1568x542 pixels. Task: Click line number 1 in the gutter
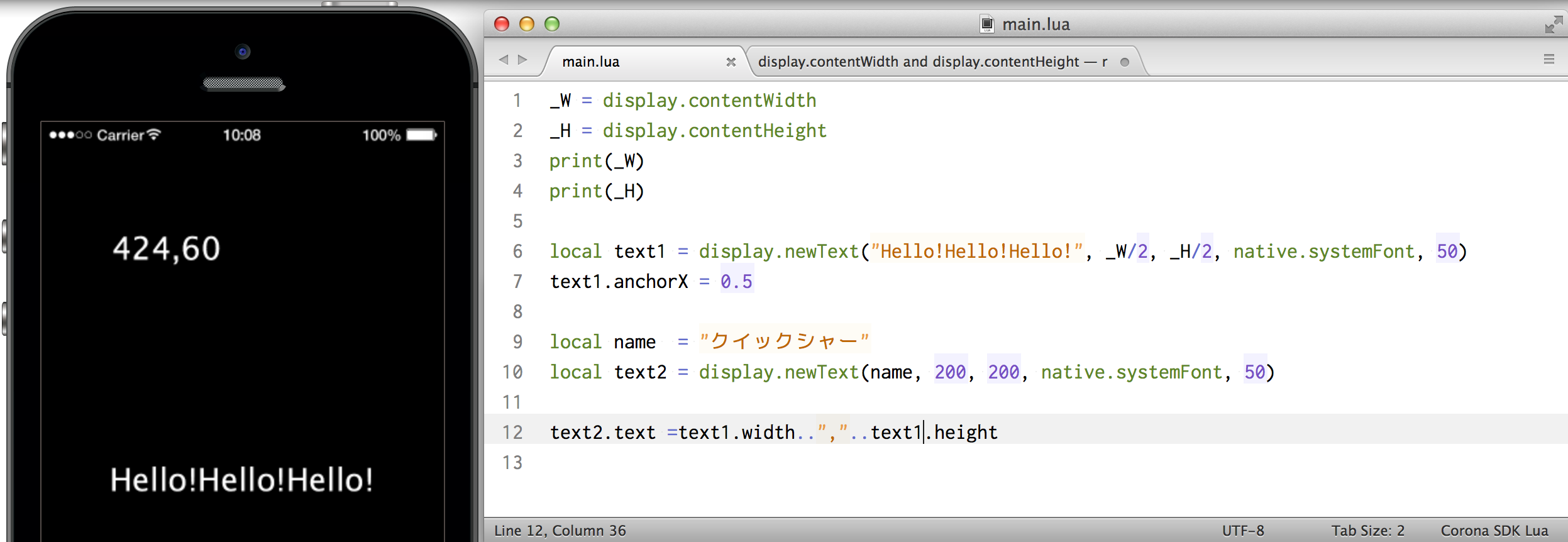(517, 101)
